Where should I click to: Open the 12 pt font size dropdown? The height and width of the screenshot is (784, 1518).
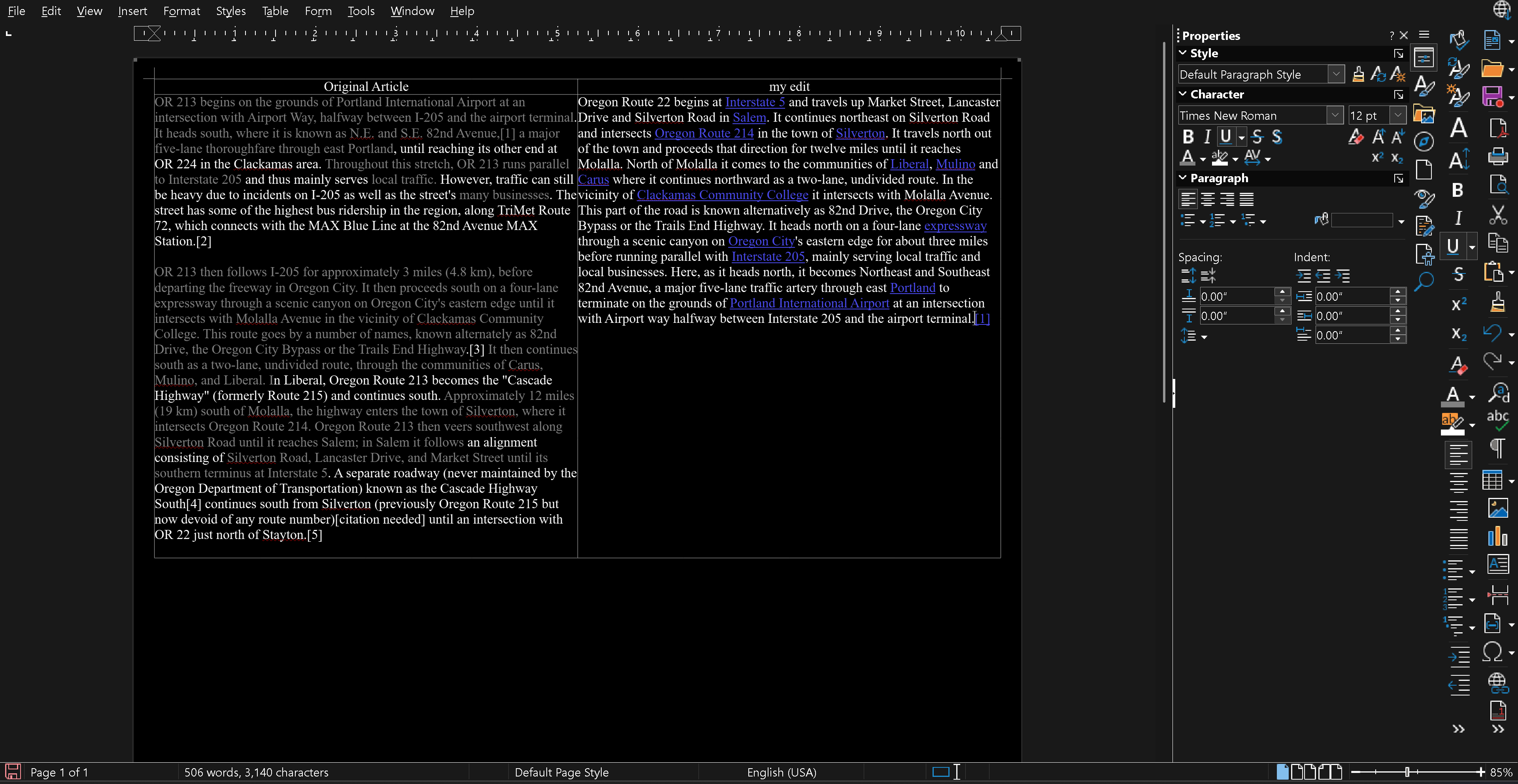tap(1398, 115)
